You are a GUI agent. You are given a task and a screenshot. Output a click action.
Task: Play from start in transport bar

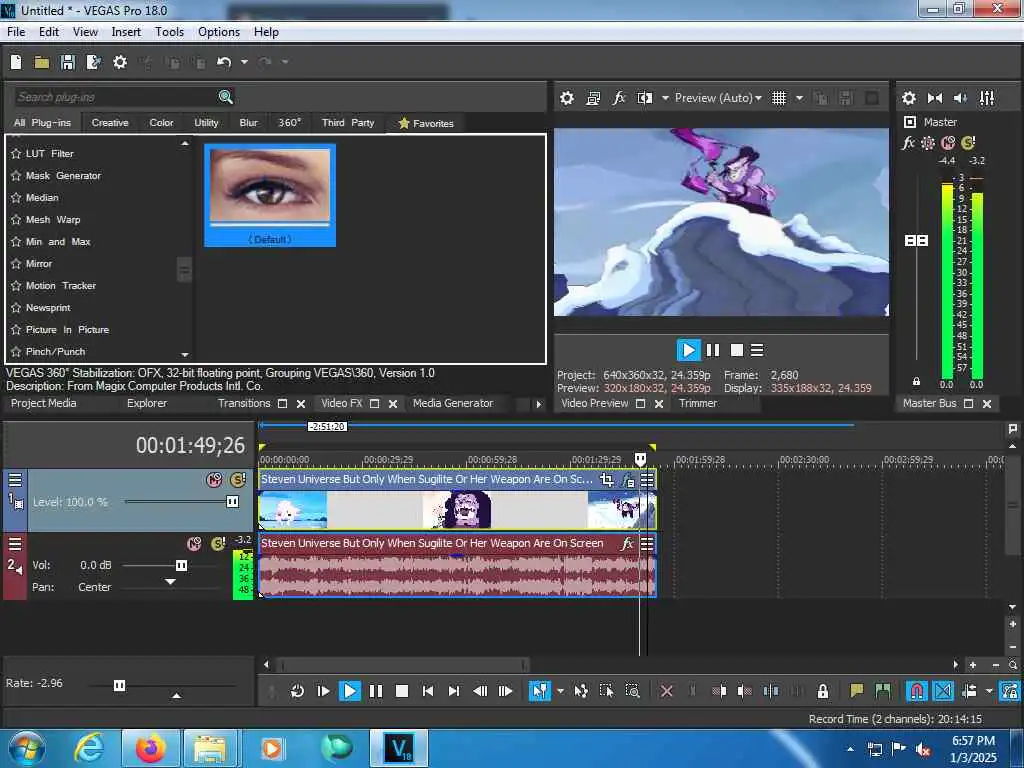(323, 691)
